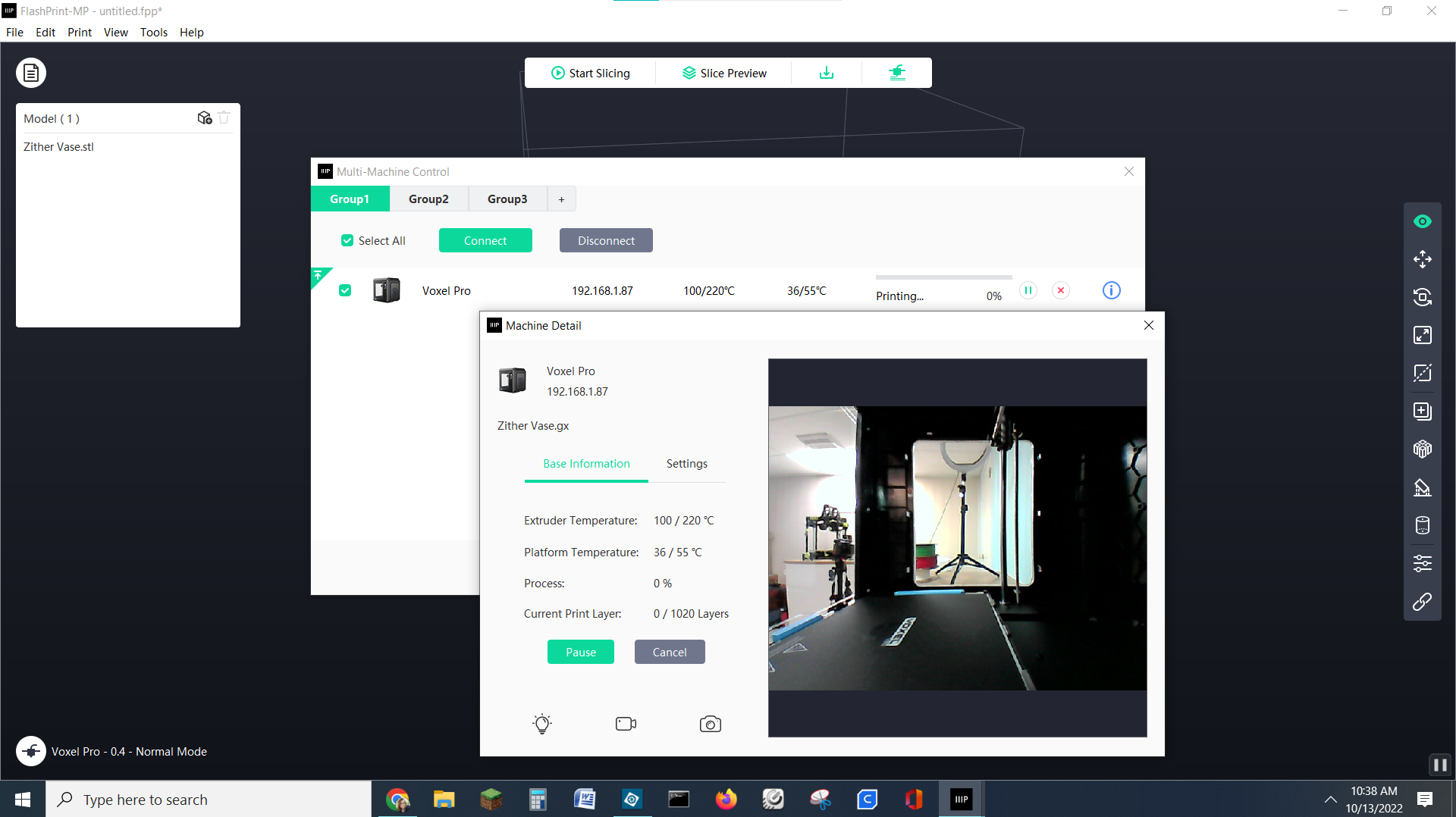Select the Cut tool in right sidebar
This screenshot has height=817, width=1456.
(1423, 373)
